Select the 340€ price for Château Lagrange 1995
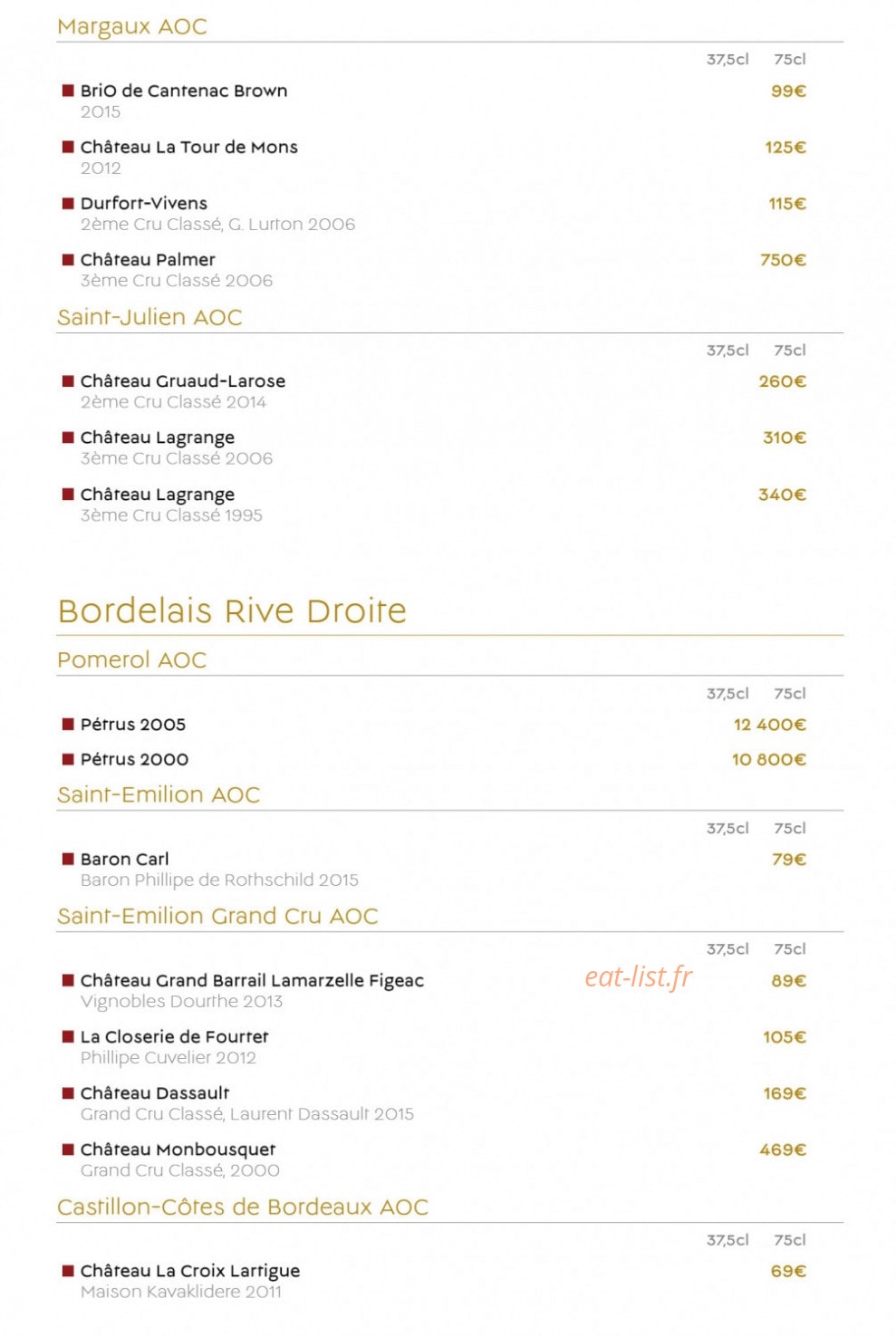The height and width of the screenshot is (1337, 896). (x=782, y=495)
